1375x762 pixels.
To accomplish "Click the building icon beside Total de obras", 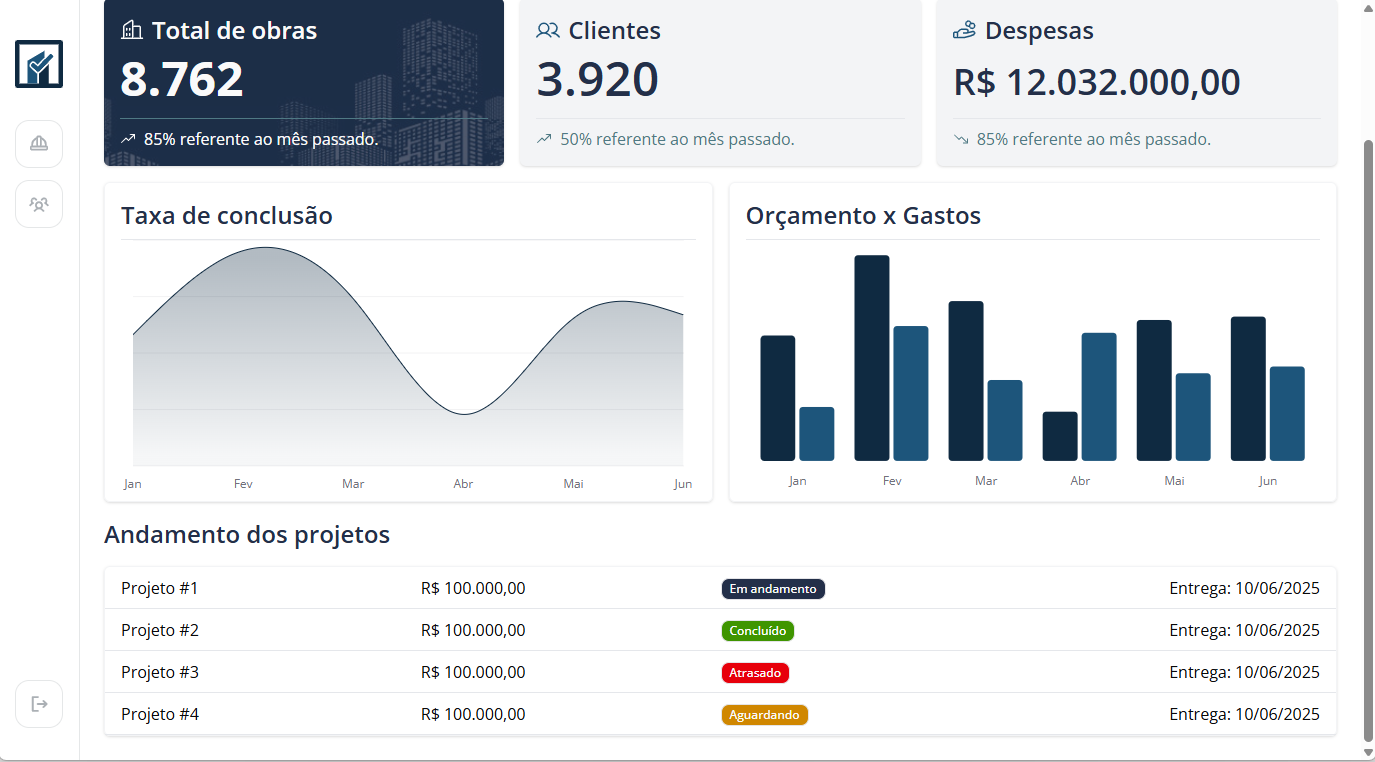I will click(x=132, y=30).
